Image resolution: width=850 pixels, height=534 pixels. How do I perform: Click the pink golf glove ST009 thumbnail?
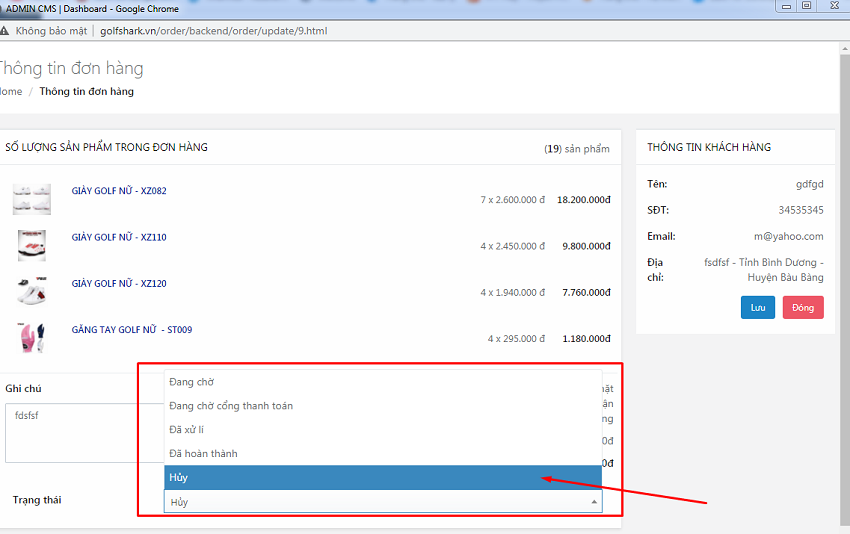point(32,338)
